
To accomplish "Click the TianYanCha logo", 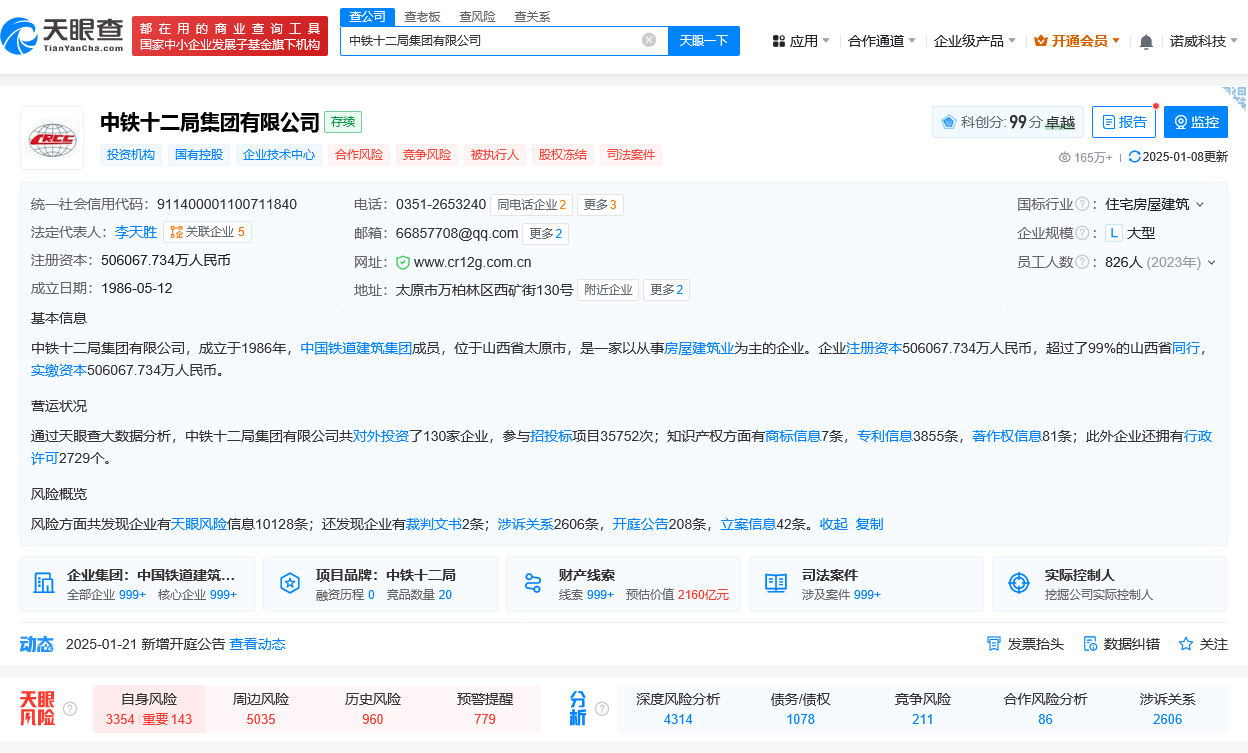I will tap(61, 36).
